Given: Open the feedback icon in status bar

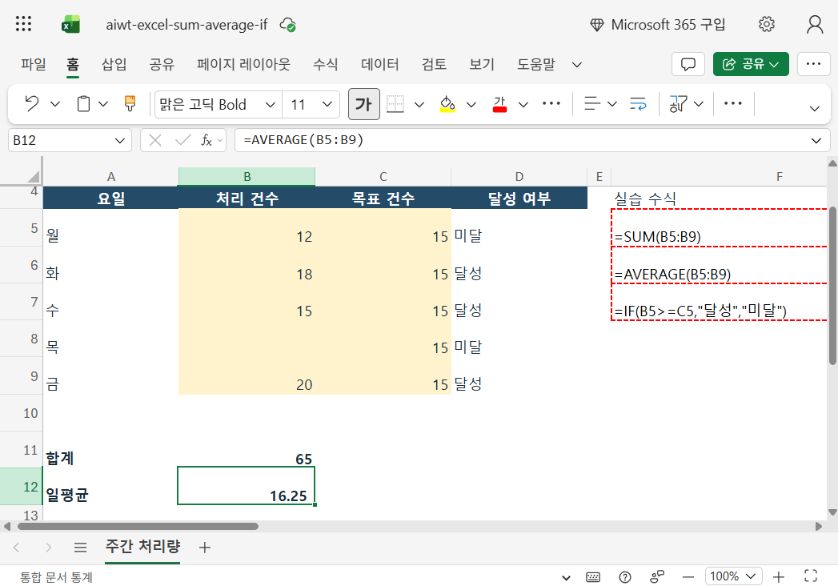Looking at the screenshot, I should (657, 576).
